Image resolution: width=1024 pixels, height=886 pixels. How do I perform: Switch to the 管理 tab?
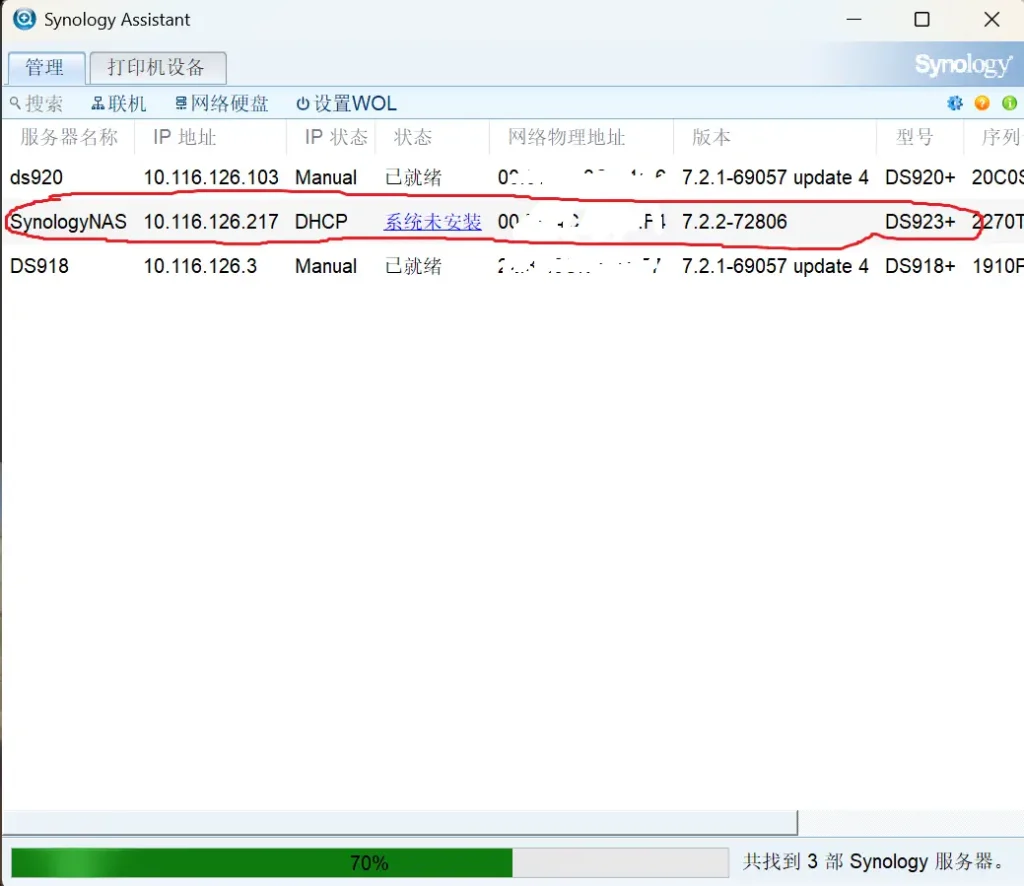coord(44,67)
